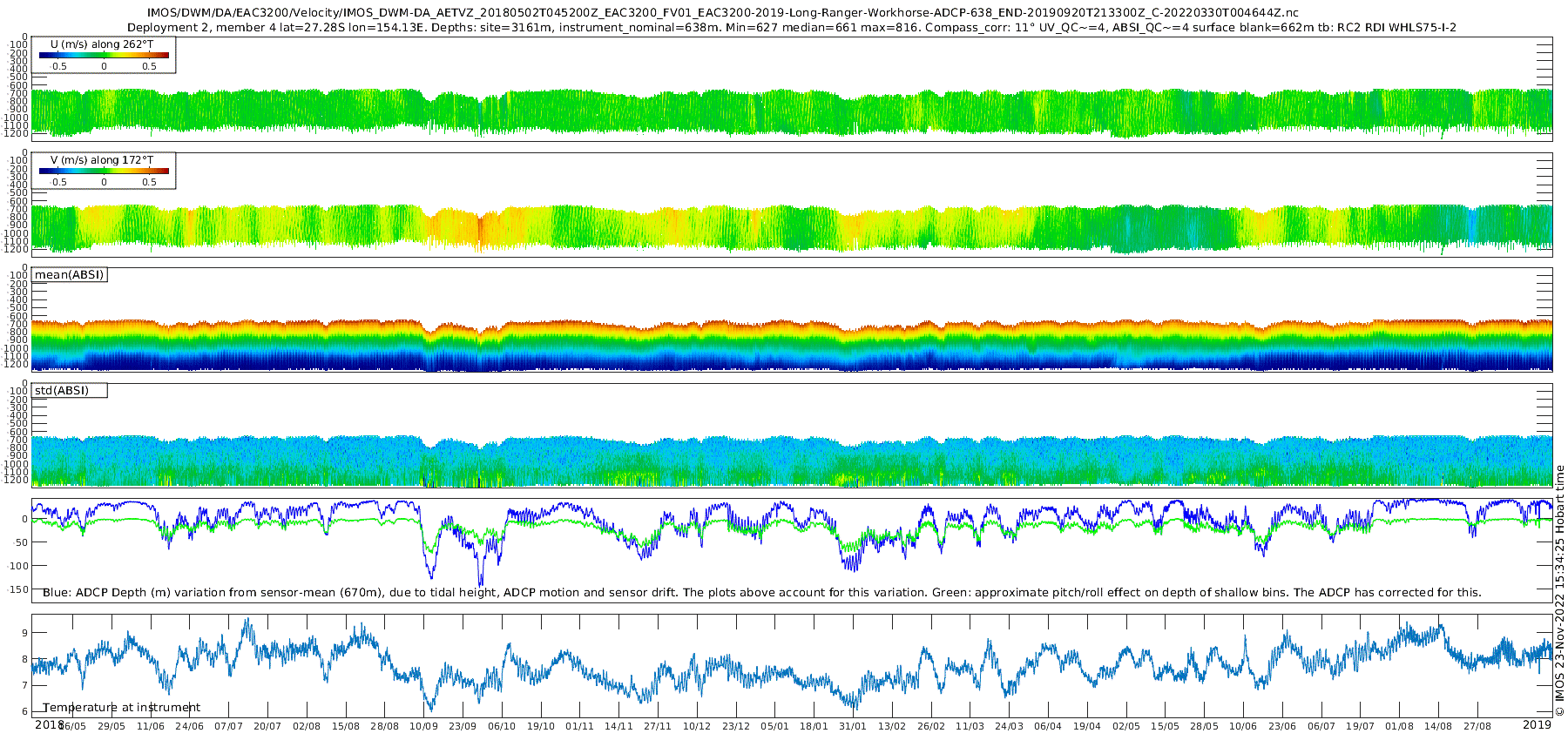The width and height of the screenshot is (1568, 740).
Task: Click the U velocity colorbar
Action: (104, 56)
